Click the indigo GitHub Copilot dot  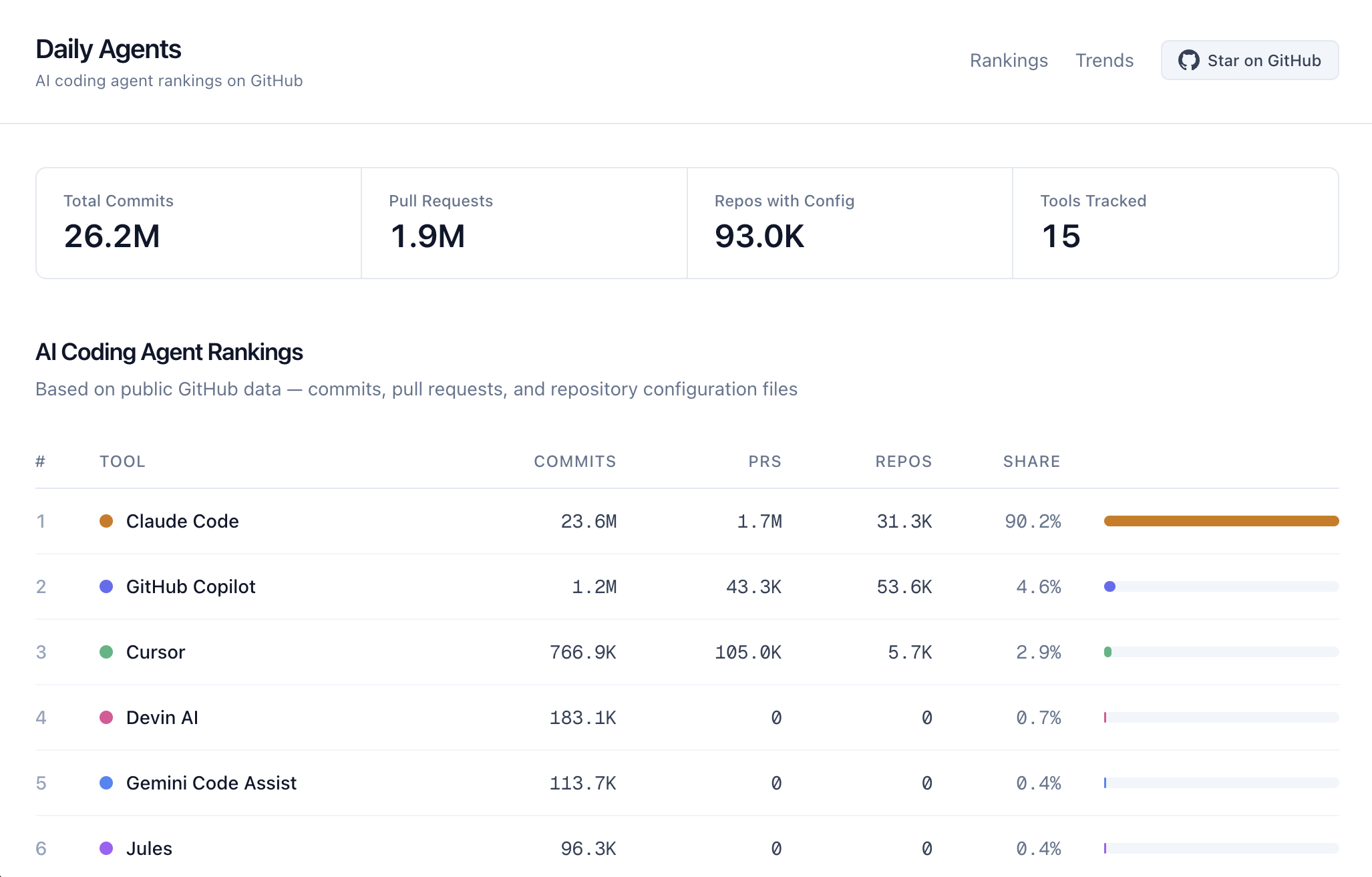click(x=106, y=586)
